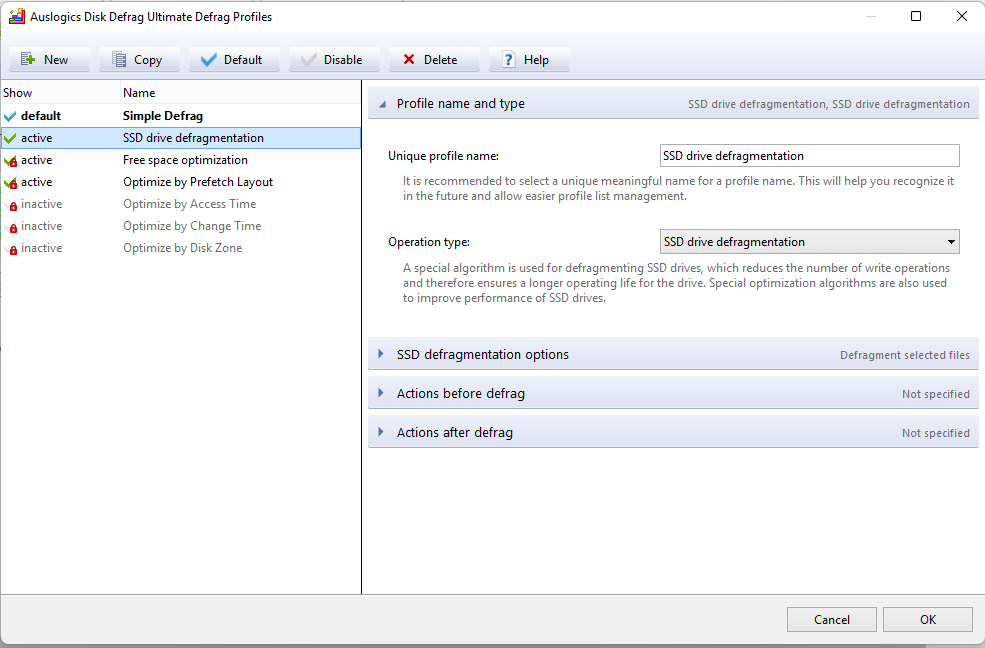
Task: Copy the selected profile
Action: point(139,60)
